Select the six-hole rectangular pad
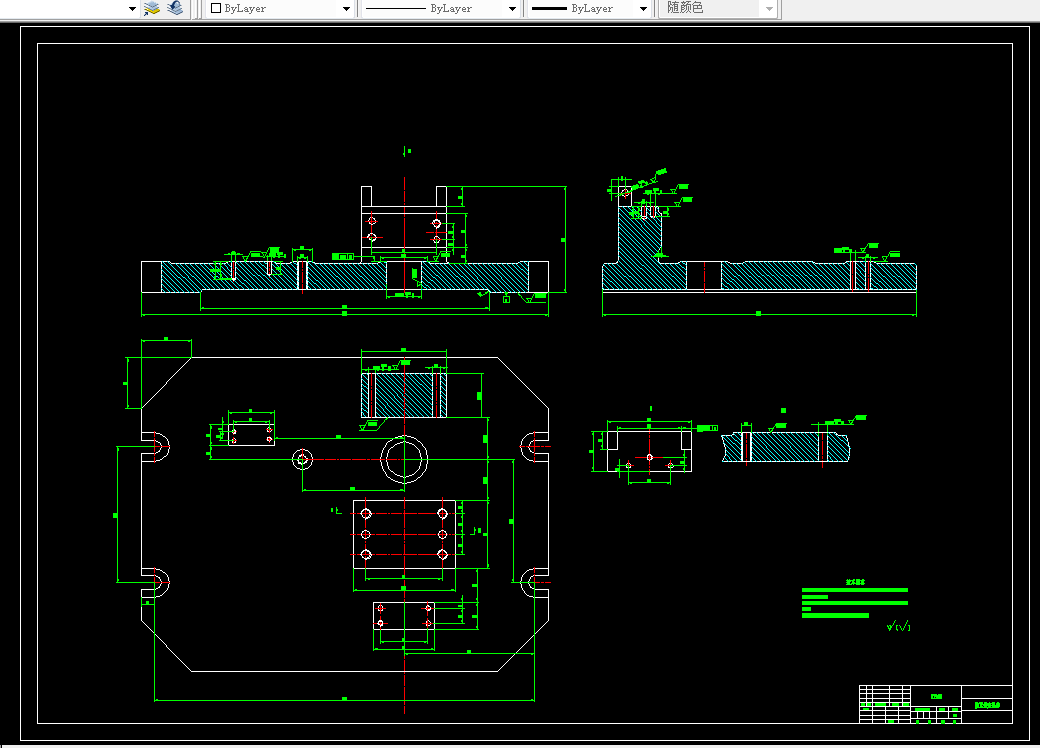Image resolution: width=1040 pixels, height=748 pixels. click(404, 534)
